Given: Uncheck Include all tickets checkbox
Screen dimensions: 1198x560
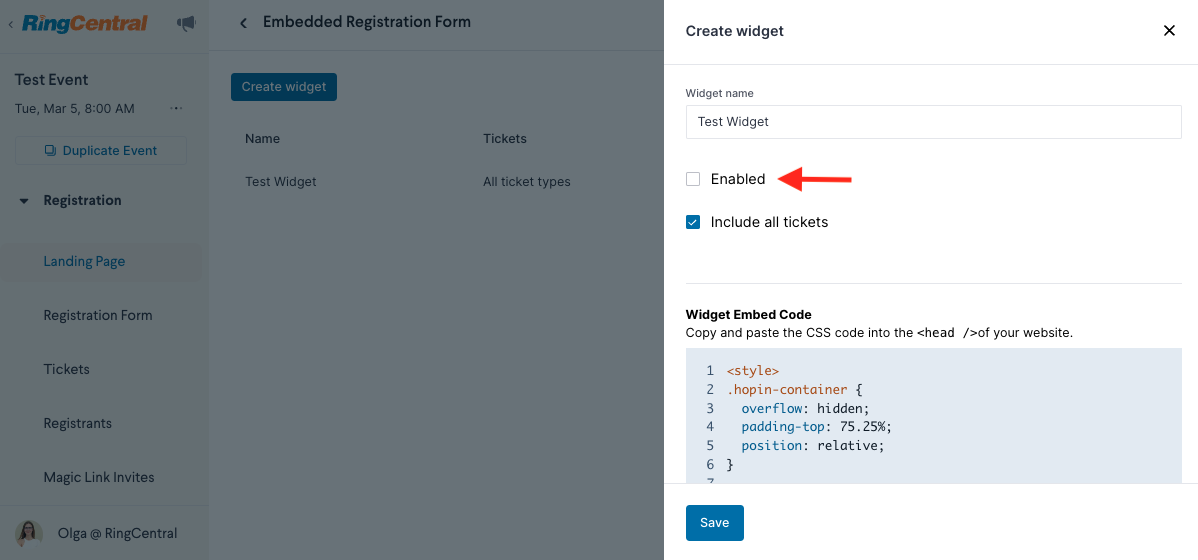Looking at the screenshot, I should point(693,222).
